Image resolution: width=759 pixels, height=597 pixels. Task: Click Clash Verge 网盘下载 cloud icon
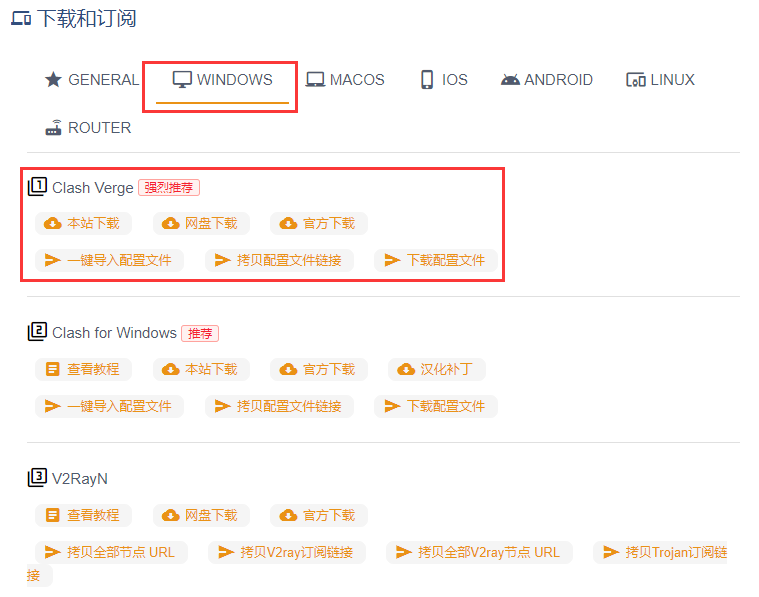(x=170, y=223)
